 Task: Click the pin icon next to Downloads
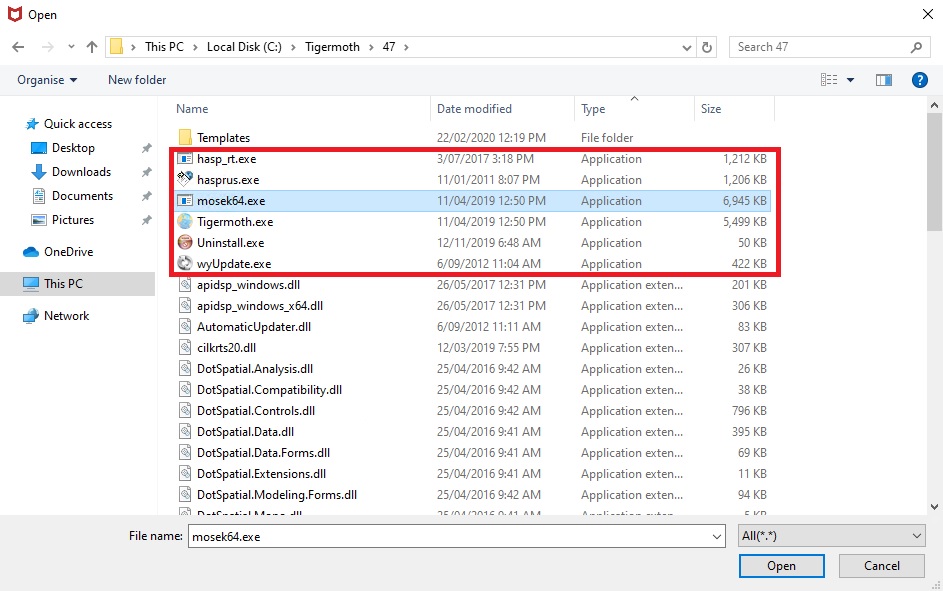[x=146, y=172]
